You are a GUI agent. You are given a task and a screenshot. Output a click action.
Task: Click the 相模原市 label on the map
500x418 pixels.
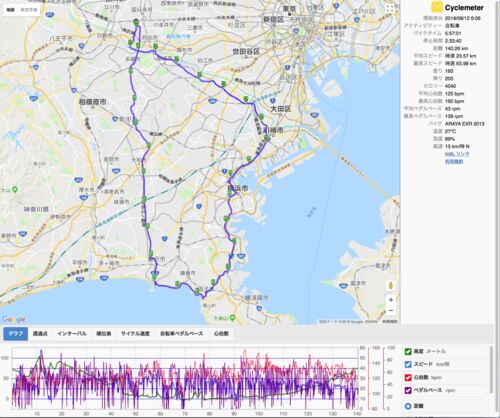tap(93, 101)
